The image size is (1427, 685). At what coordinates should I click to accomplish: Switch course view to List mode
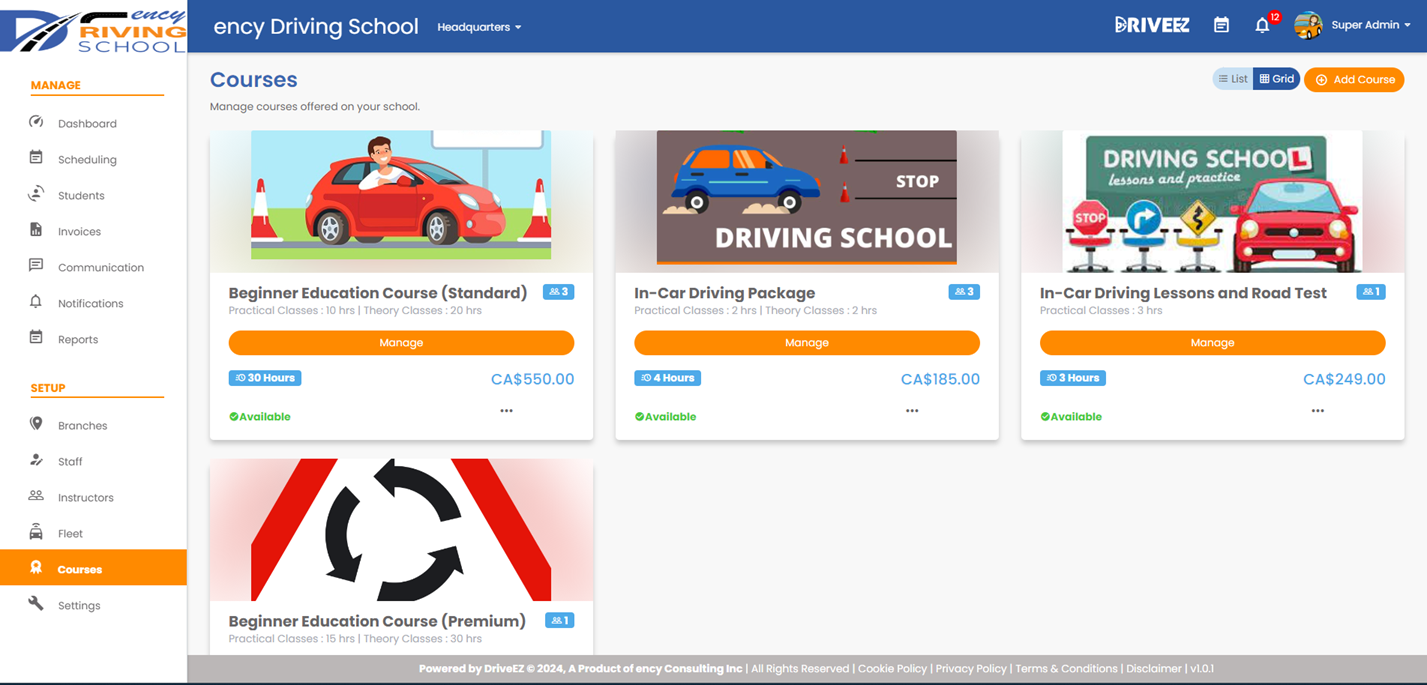1232,78
